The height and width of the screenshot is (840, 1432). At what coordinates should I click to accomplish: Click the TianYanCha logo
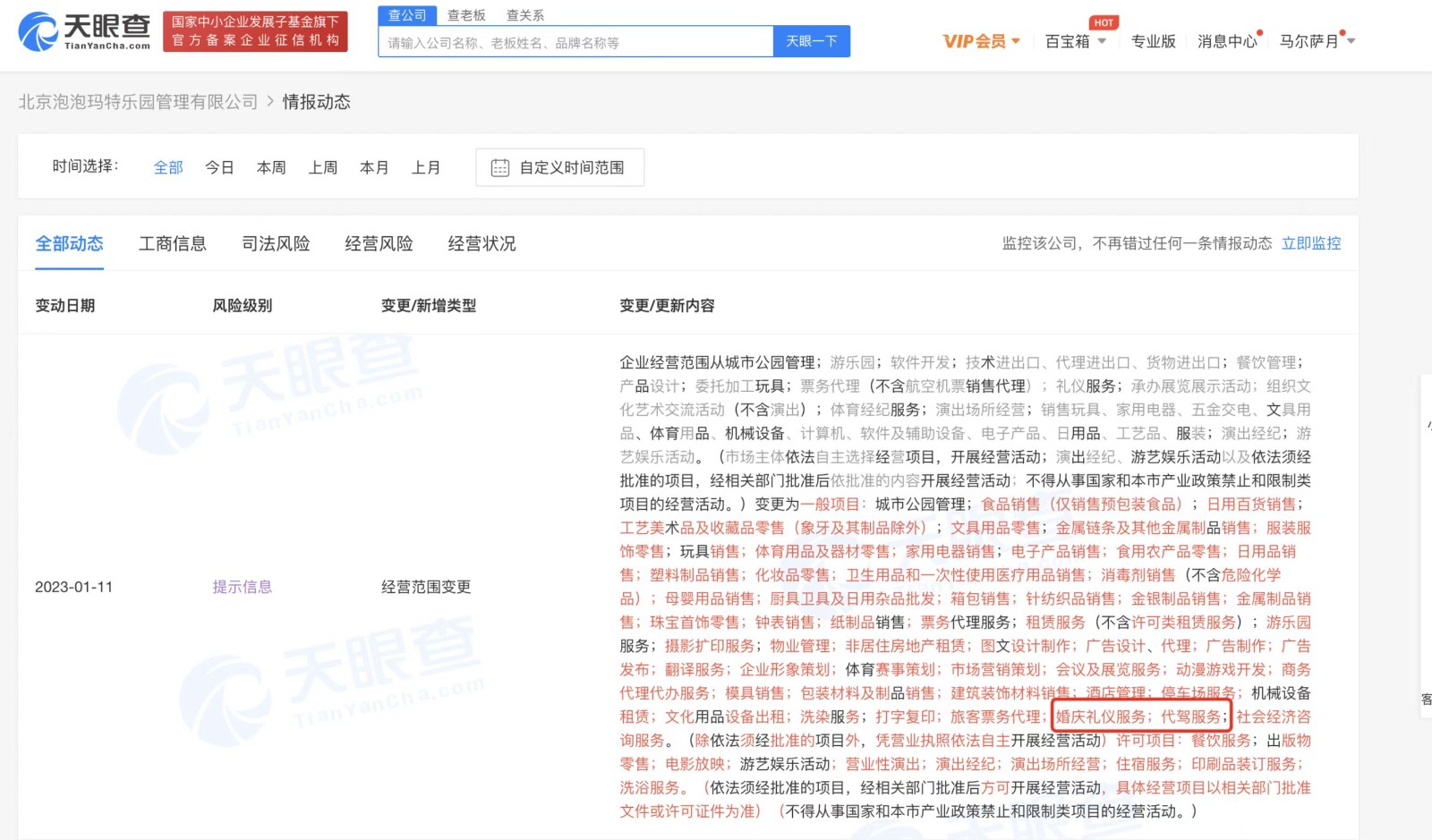point(84,31)
